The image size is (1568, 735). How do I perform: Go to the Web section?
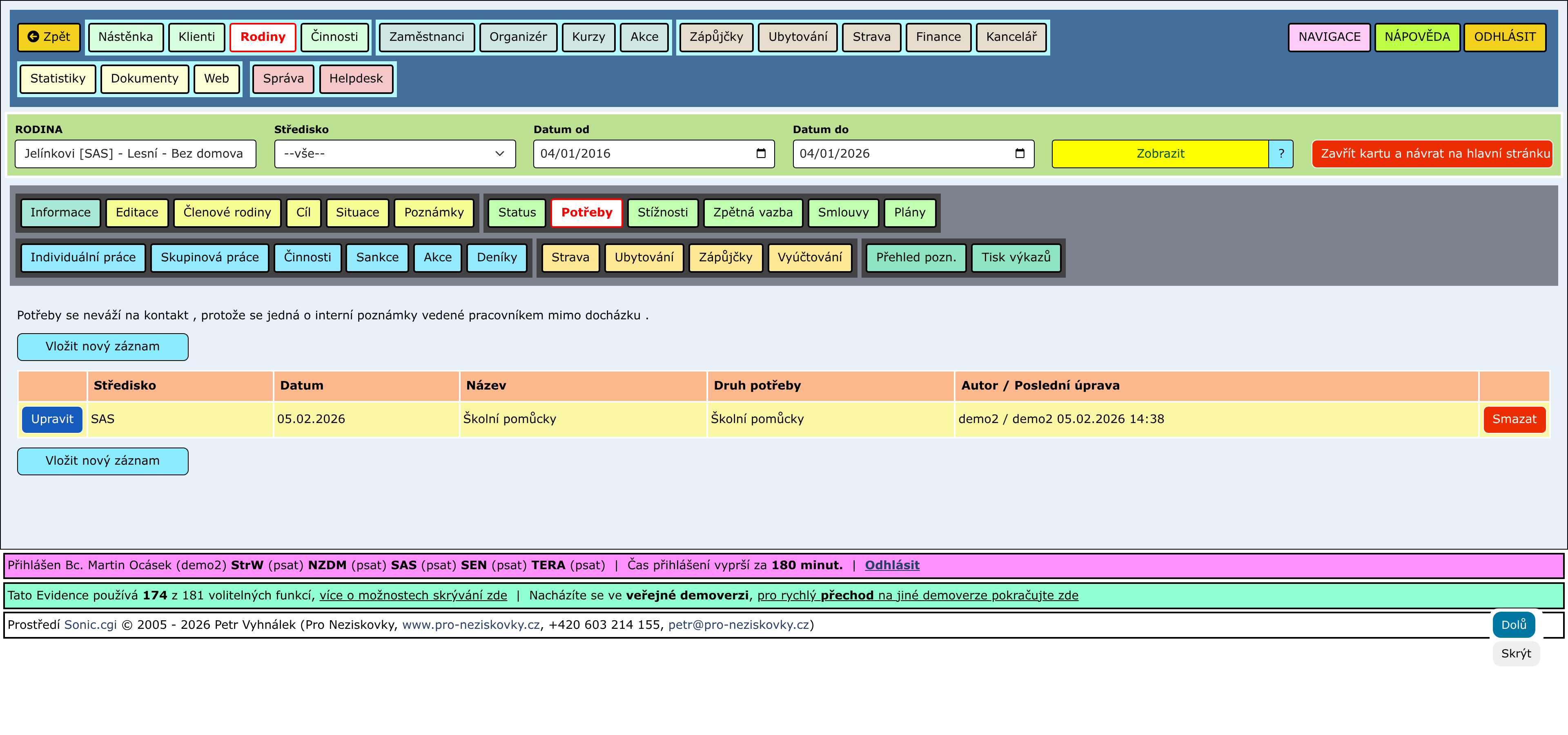click(x=216, y=79)
